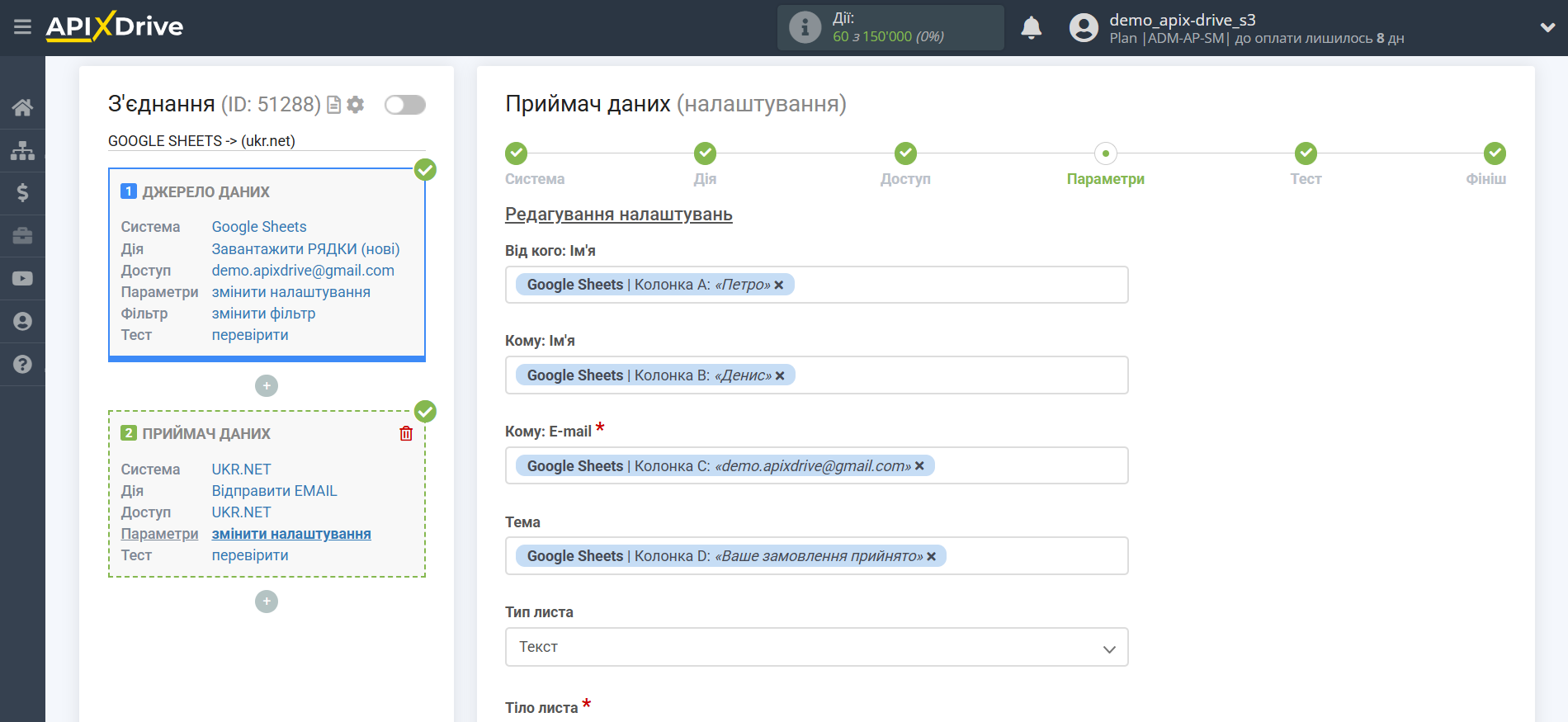
Task: Click the actions info icon
Action: (x=805, y=27)
